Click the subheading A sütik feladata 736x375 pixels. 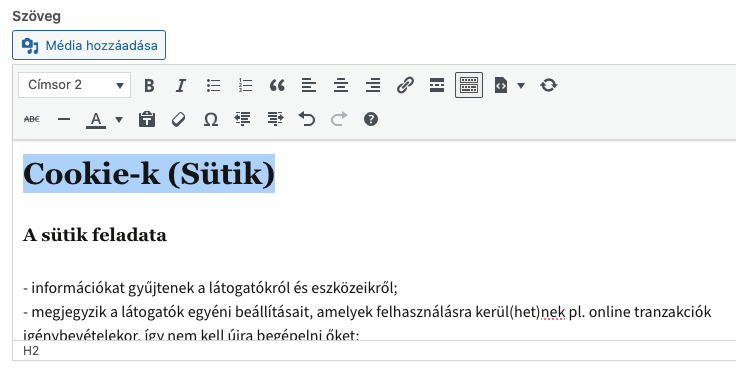pos(95,235)
